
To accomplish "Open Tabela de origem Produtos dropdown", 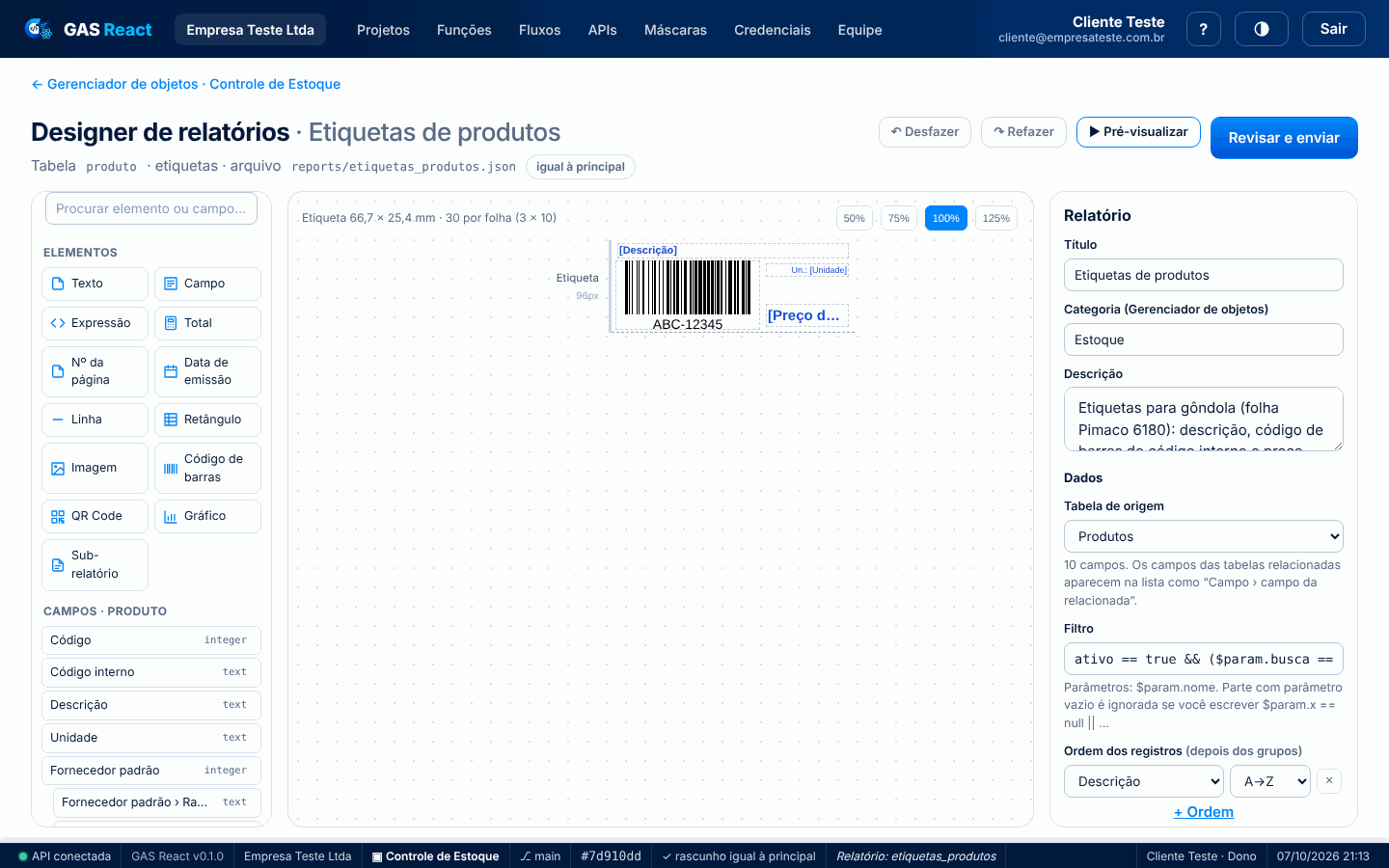I will 1203,536.
